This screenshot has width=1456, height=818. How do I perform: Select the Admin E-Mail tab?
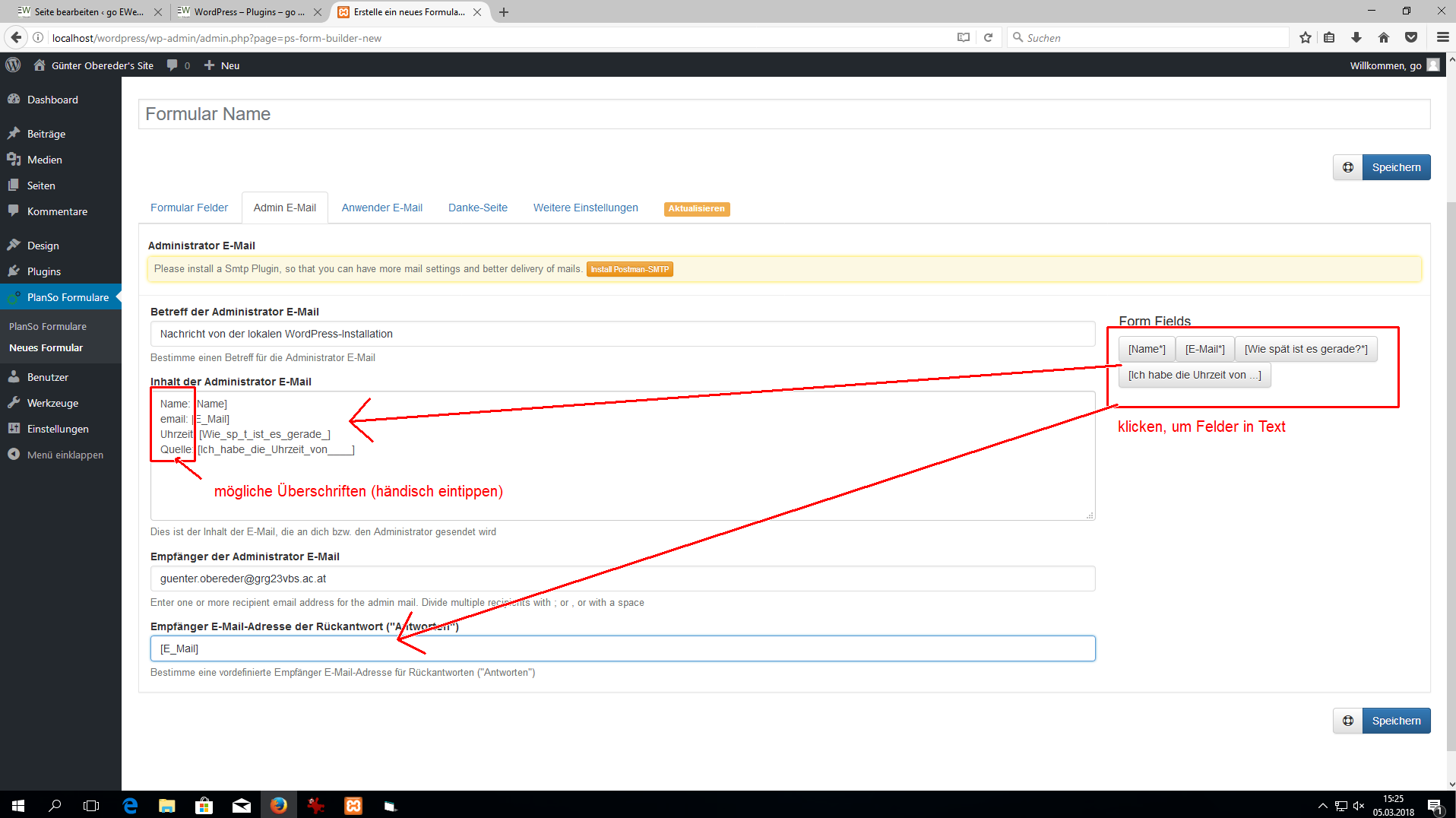[x=285, y=208]
